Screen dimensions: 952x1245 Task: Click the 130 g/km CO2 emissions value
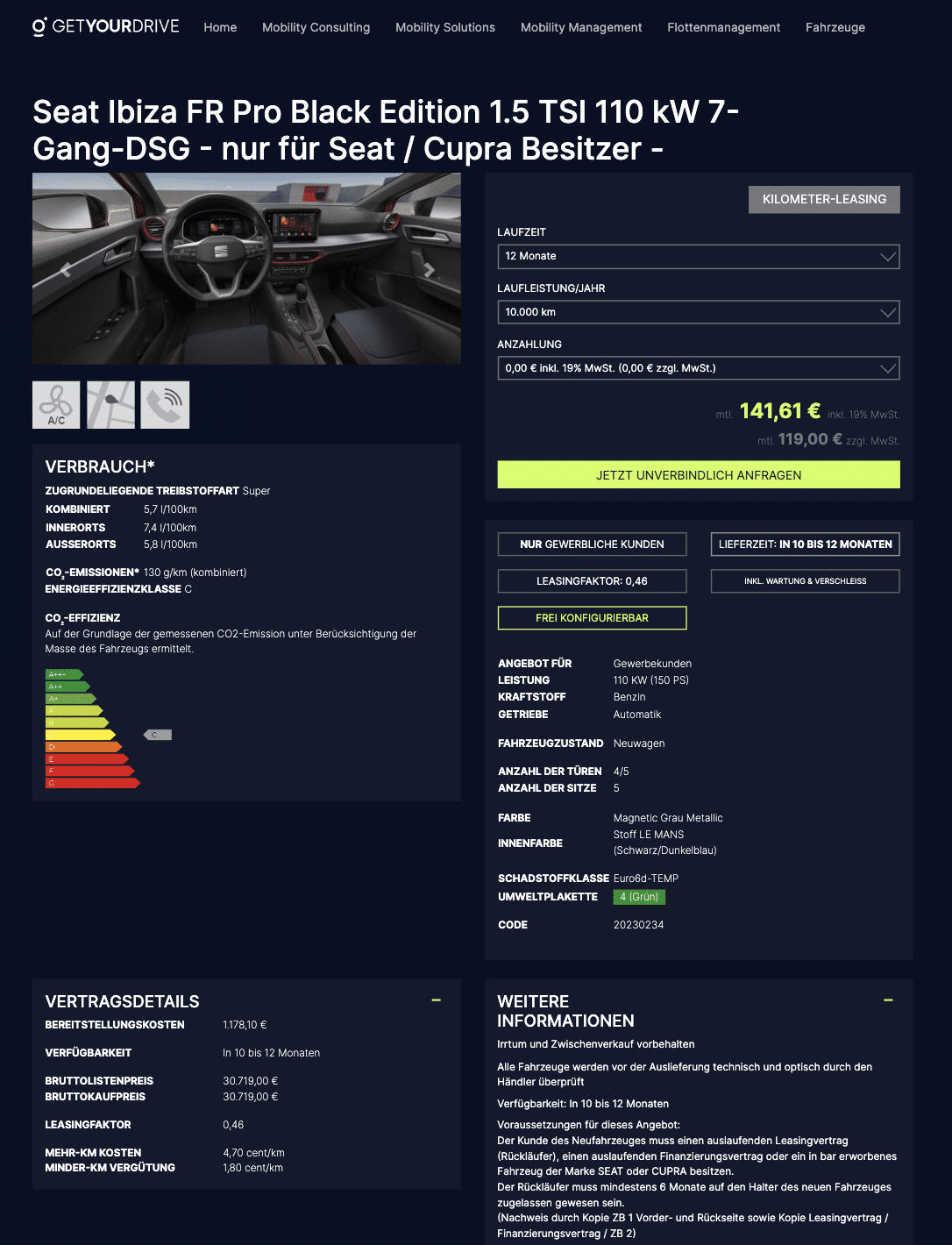(195, 573)
